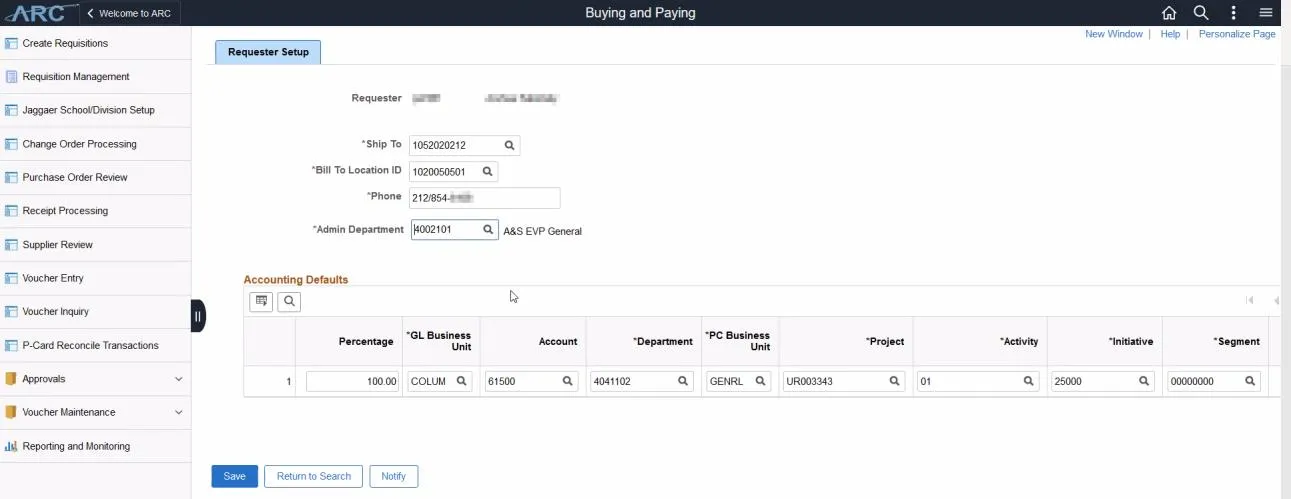The height and width of the screenshot is (499, 1291).
Task: Look up Project UR003343
Action: coord(895,381)
